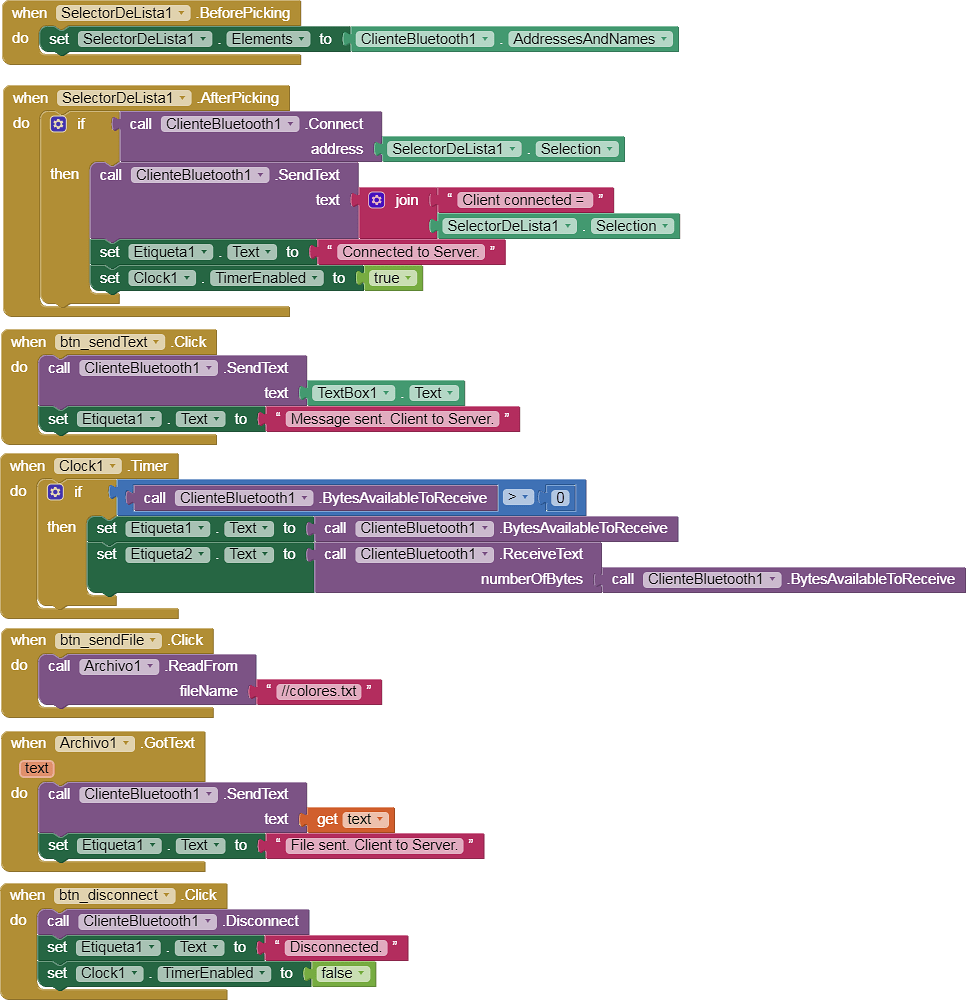966x1000 pixels.
Task: Edit the "Disconnected." text string
Action: [335, 947]
